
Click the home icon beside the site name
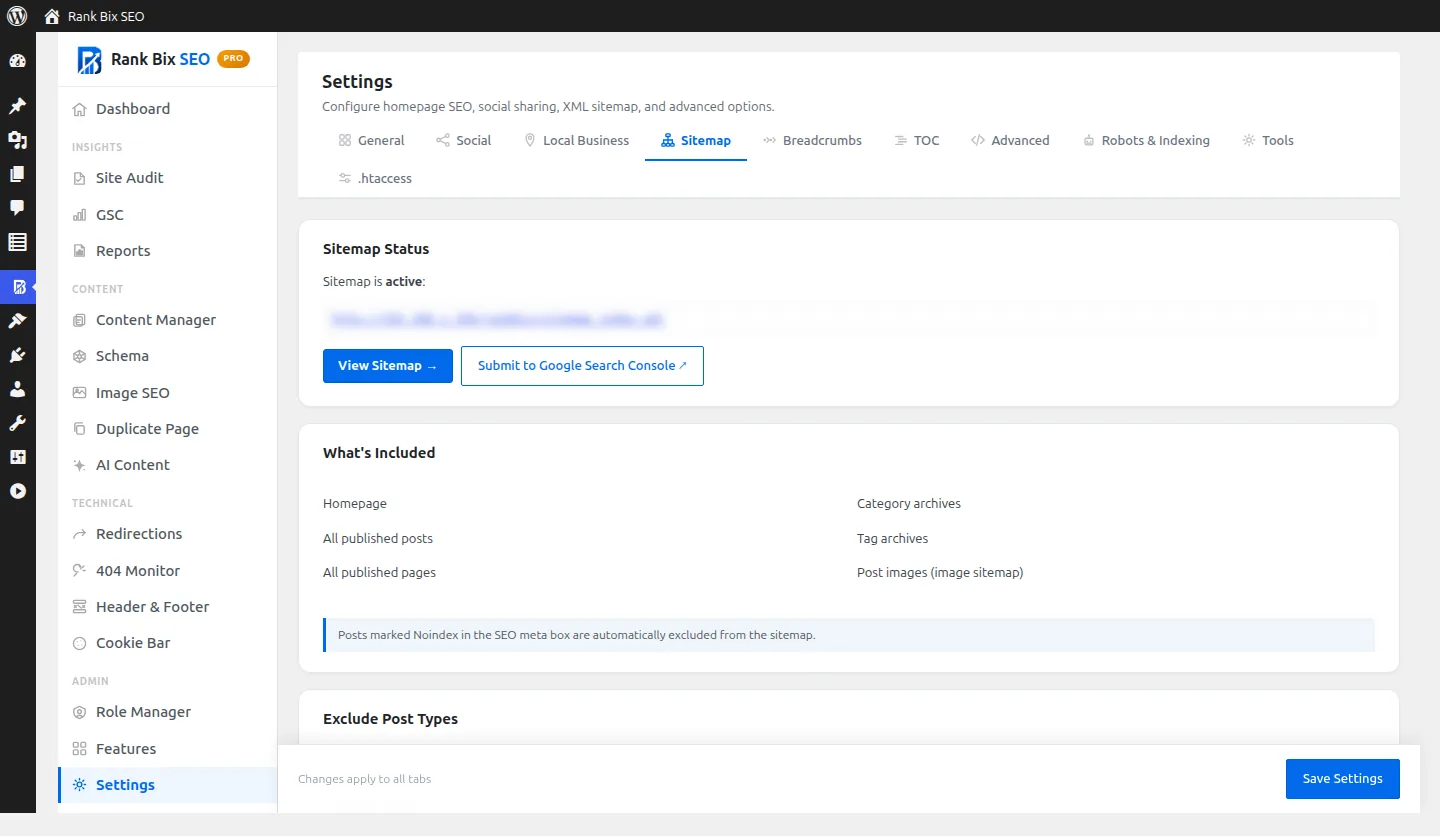tap(52, 16)
